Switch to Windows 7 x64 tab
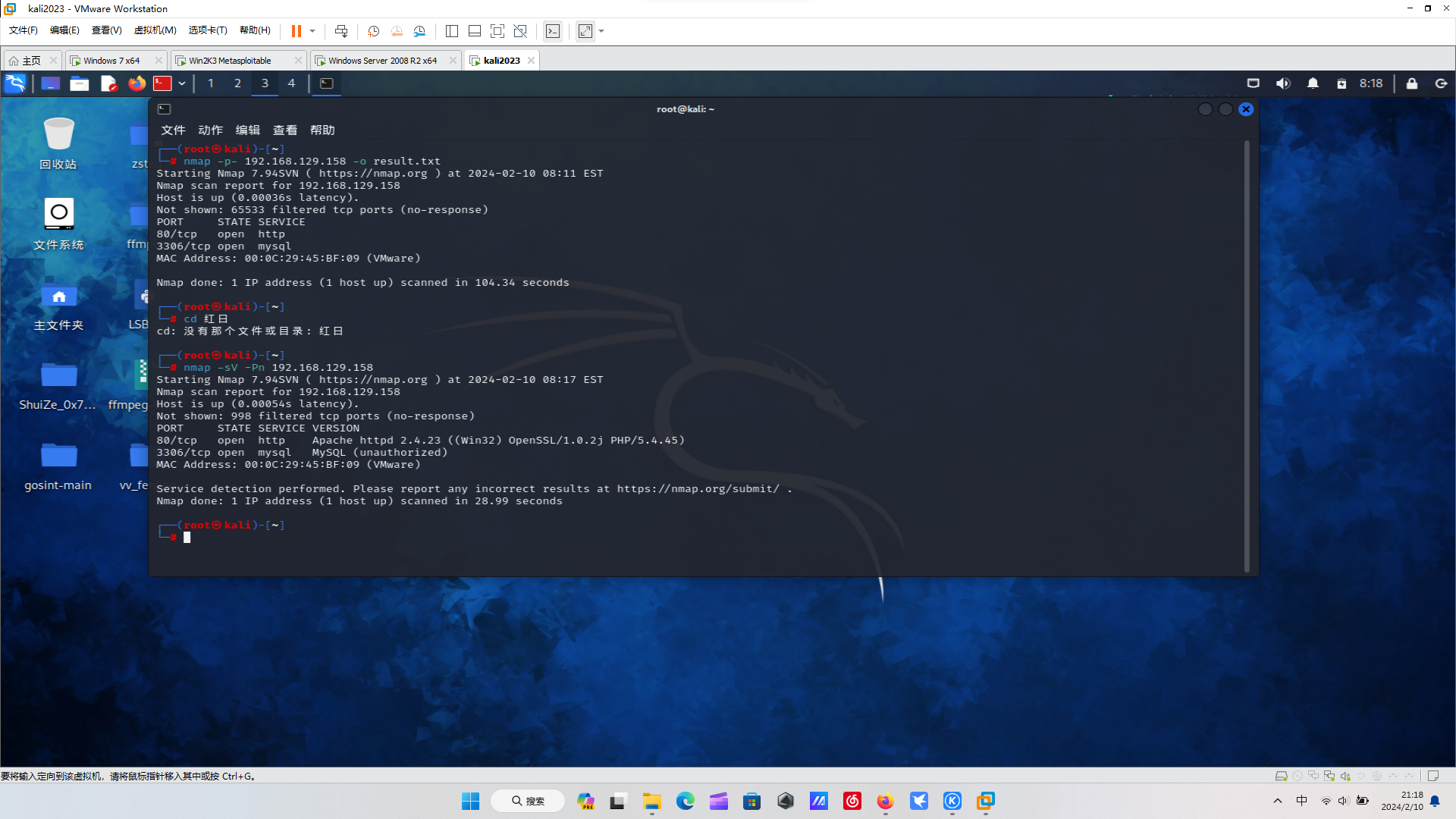The height and width of the screenshot is (819, 1456). point(111,61)
